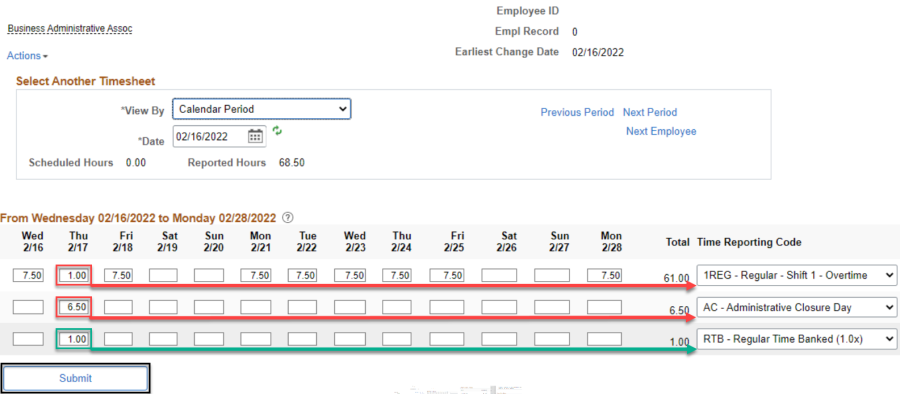Click the 1.00 total for Regular Time Banked row

pos(679,342)
